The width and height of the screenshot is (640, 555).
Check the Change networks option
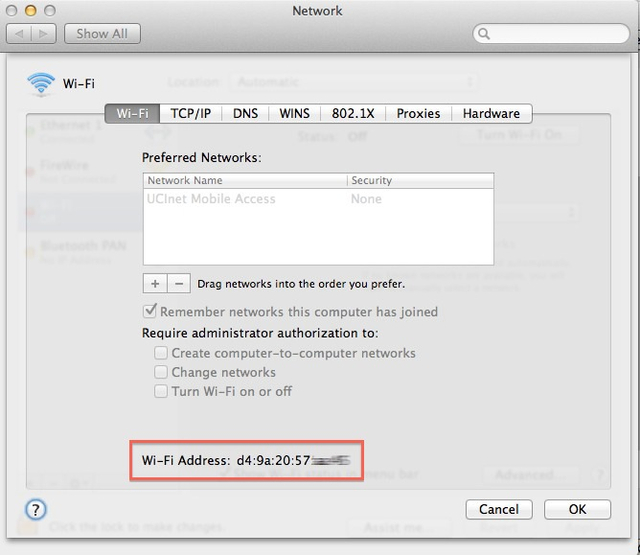161,372
